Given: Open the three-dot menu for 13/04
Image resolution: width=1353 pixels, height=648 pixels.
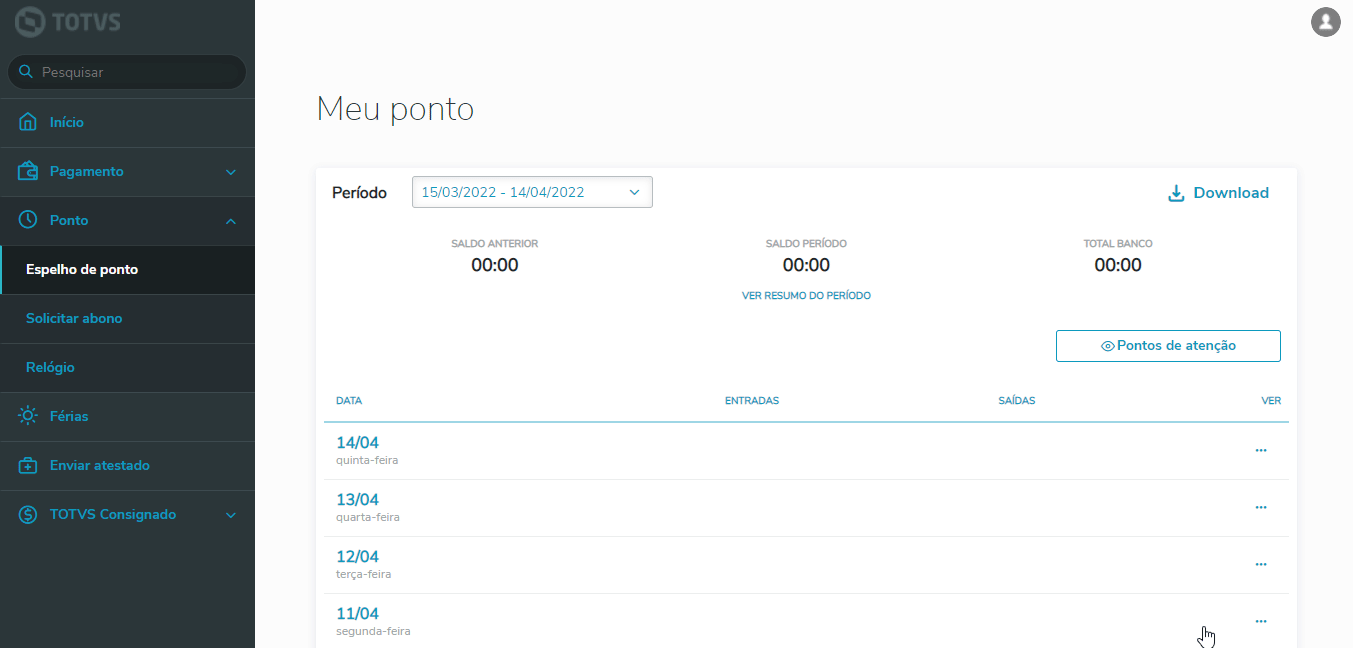Looking at the screenshot, I should [1261, 507].
